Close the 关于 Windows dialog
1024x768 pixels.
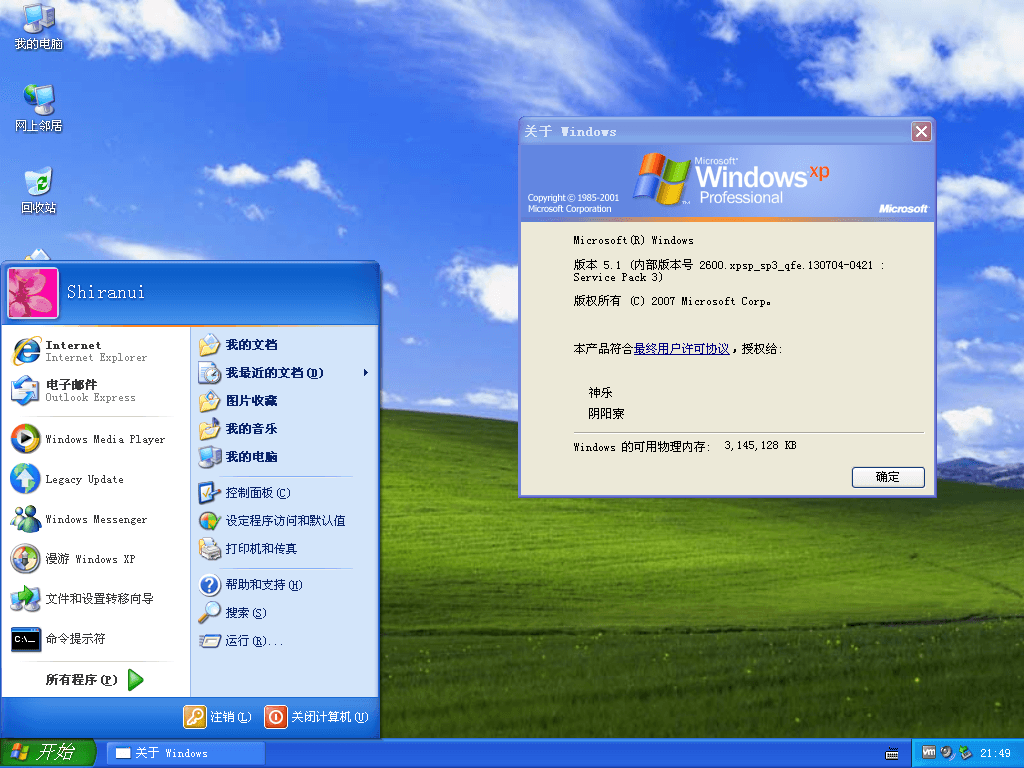coord(921,132)
